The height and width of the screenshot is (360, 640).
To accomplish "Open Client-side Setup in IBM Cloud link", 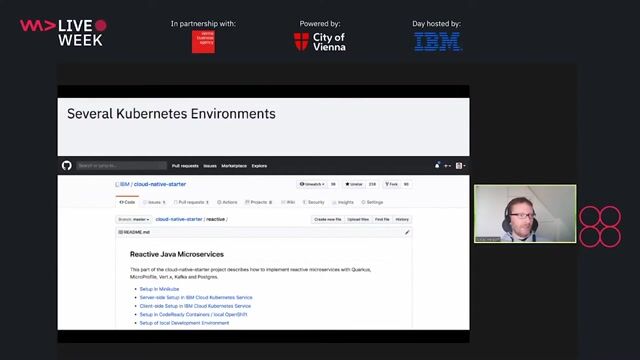I will [x=195, y=306].
